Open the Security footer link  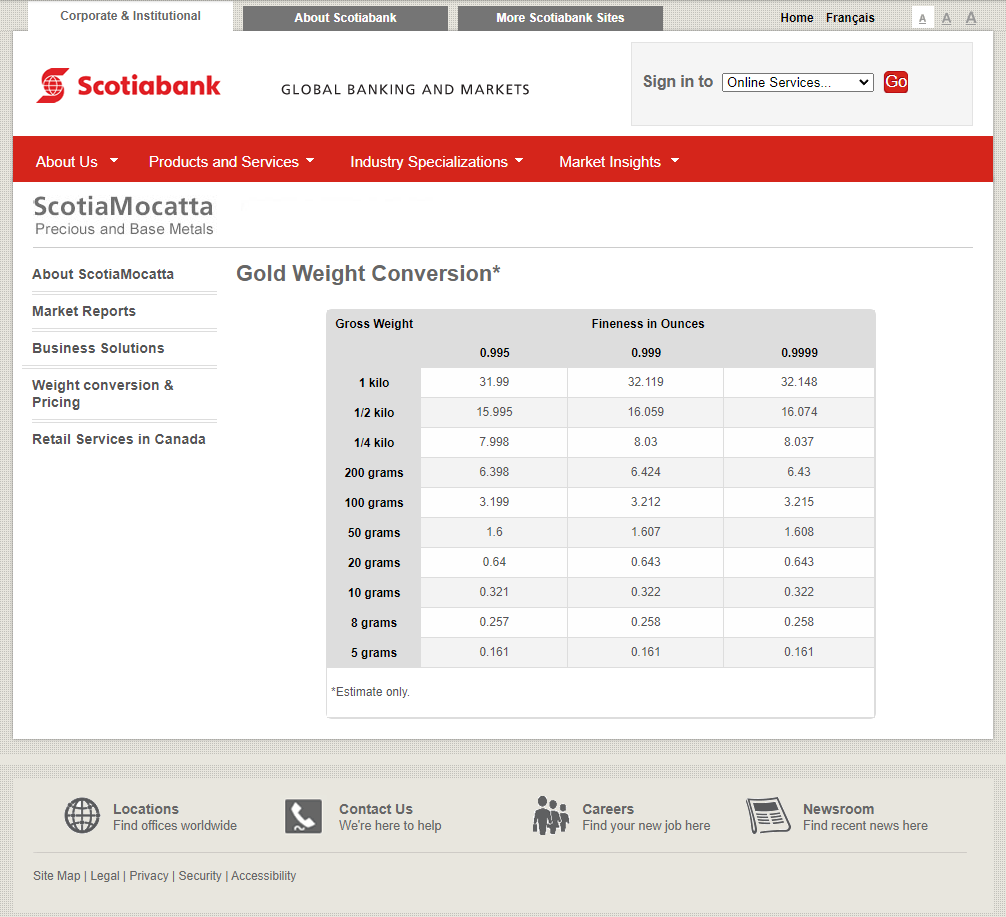[x=200, y=876]
